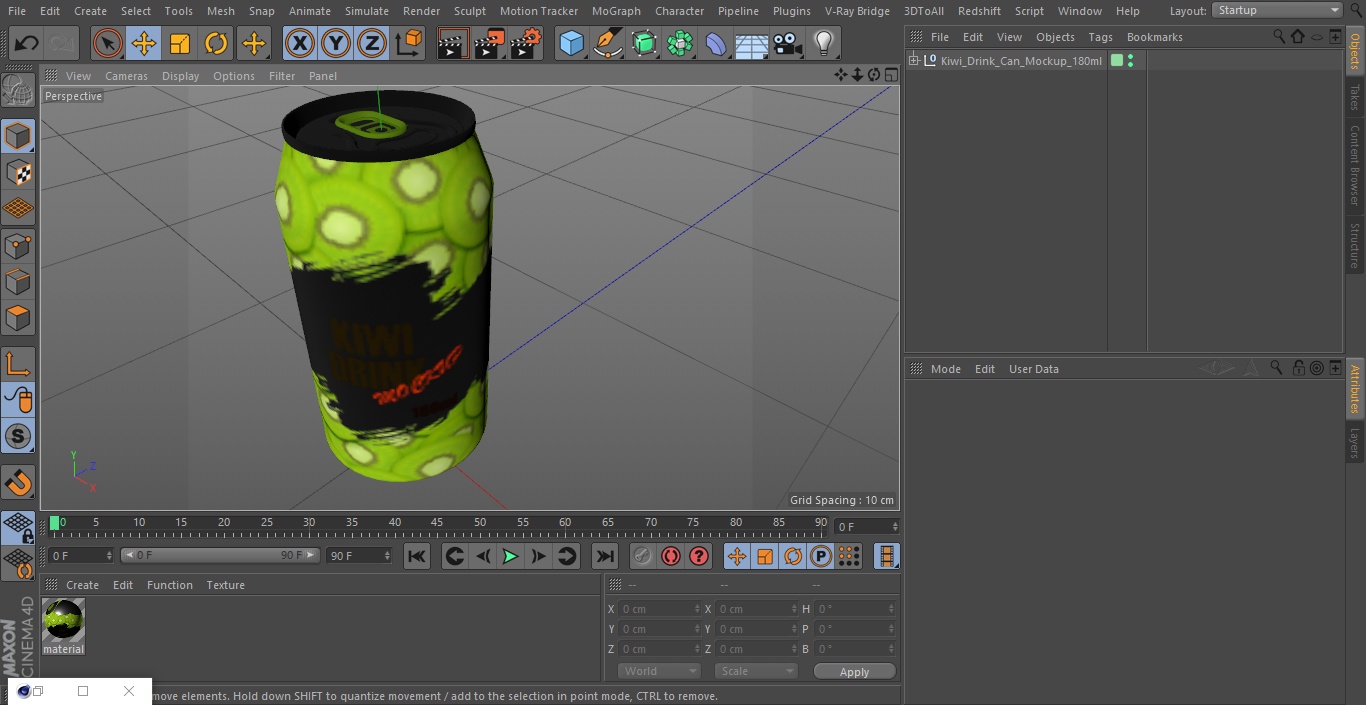Screen dimensions: 1366x705
Task: Render to Picture Viewer
Action: [x=489, y=44]
